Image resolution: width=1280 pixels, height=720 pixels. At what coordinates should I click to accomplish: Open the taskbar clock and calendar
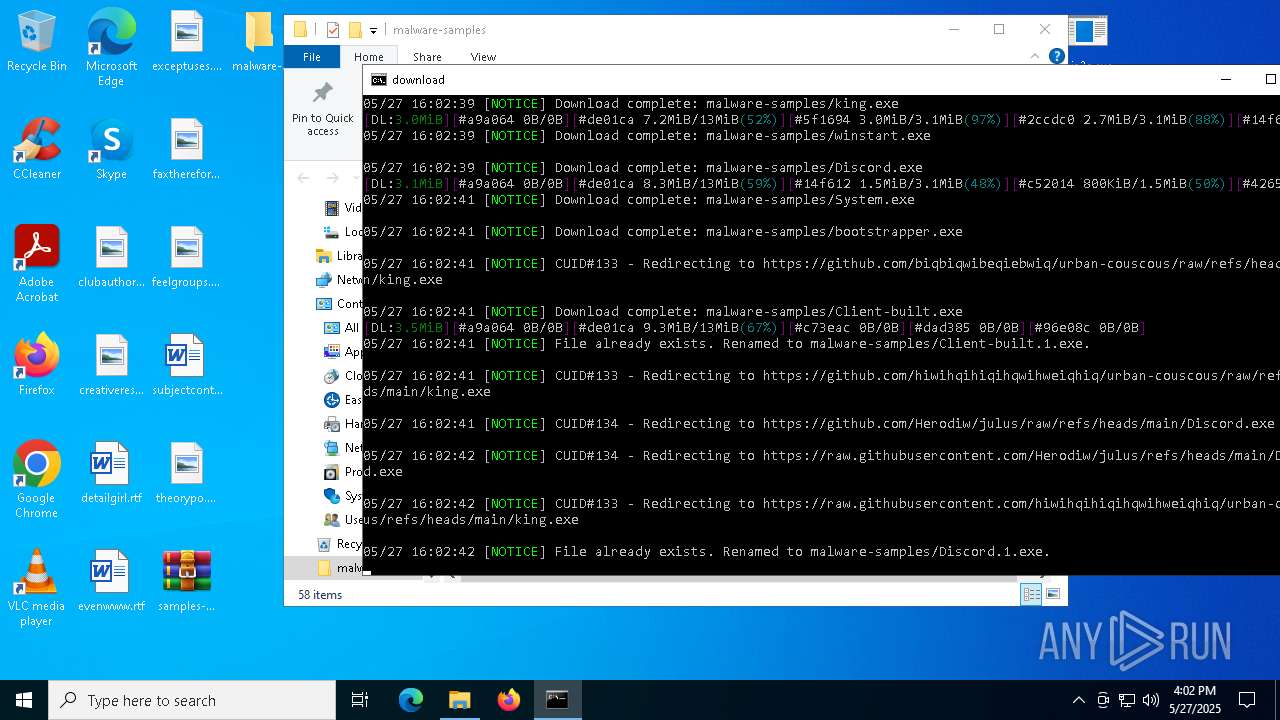point(1194,700)
